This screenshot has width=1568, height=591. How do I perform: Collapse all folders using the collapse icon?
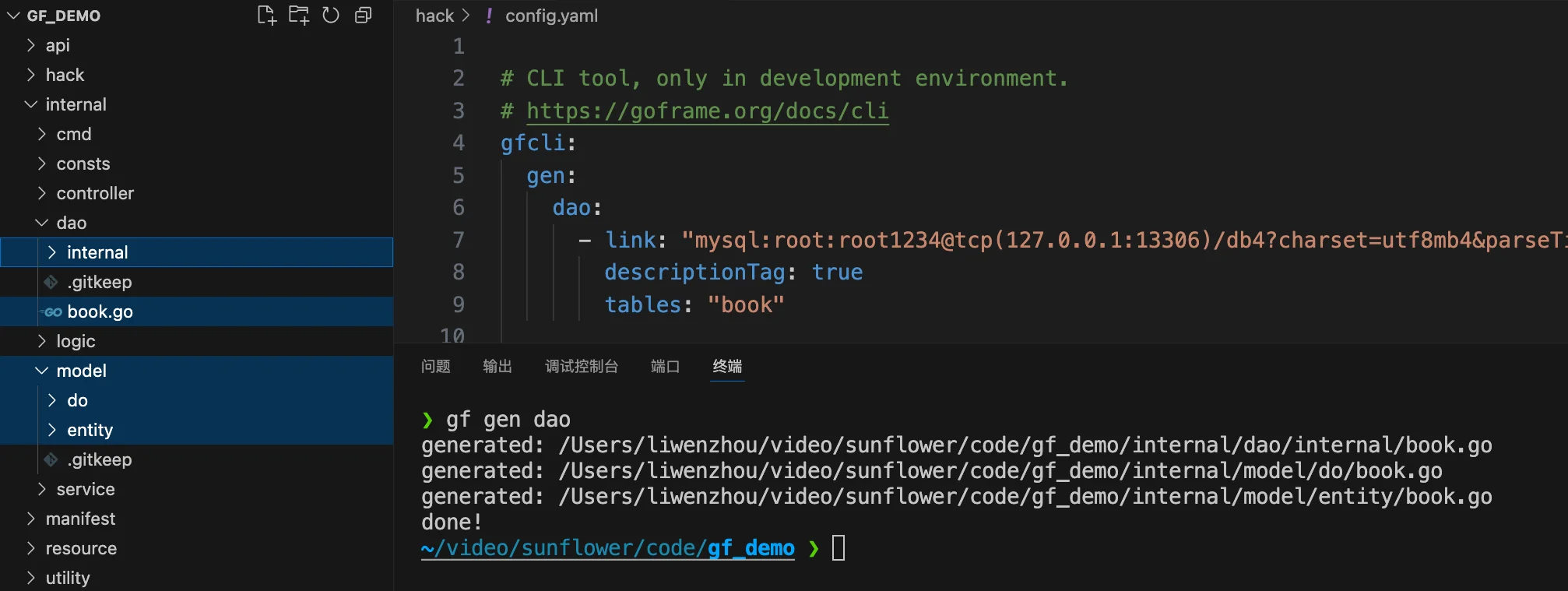pyautogui.click(x=363, y=16)
